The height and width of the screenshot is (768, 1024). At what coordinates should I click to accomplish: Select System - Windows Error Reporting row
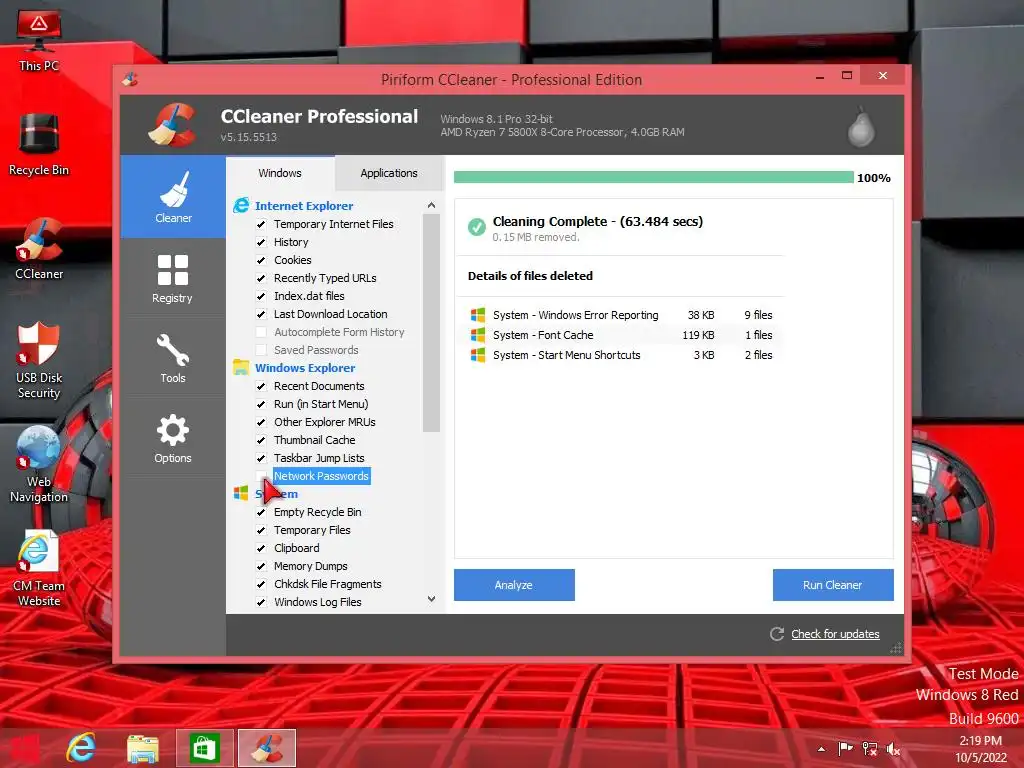coord(621,315)
